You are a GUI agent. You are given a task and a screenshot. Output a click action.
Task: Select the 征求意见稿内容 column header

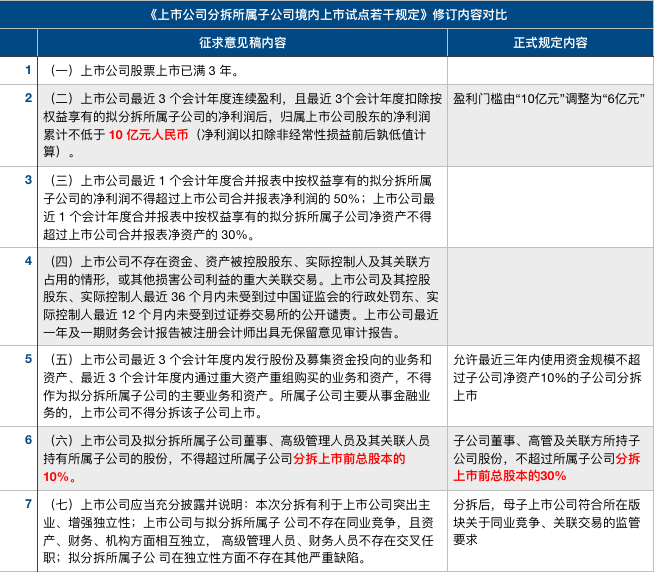[x=241, y=43]
